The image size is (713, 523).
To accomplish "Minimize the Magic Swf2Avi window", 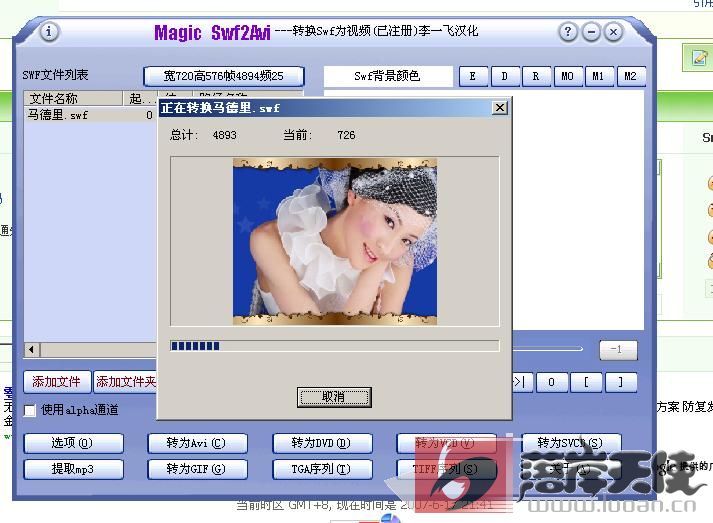I will point(591,32).
